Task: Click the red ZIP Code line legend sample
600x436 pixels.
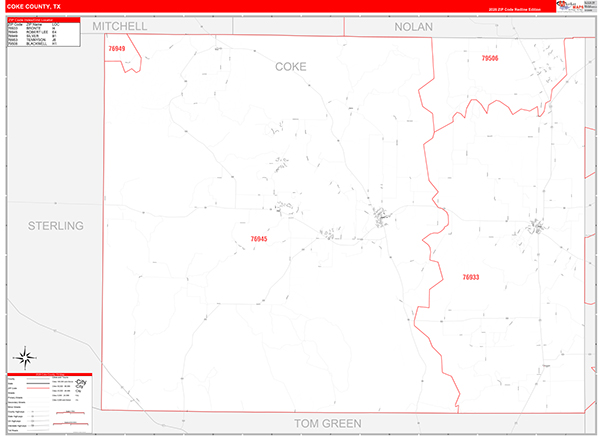Action: [38, 388]
